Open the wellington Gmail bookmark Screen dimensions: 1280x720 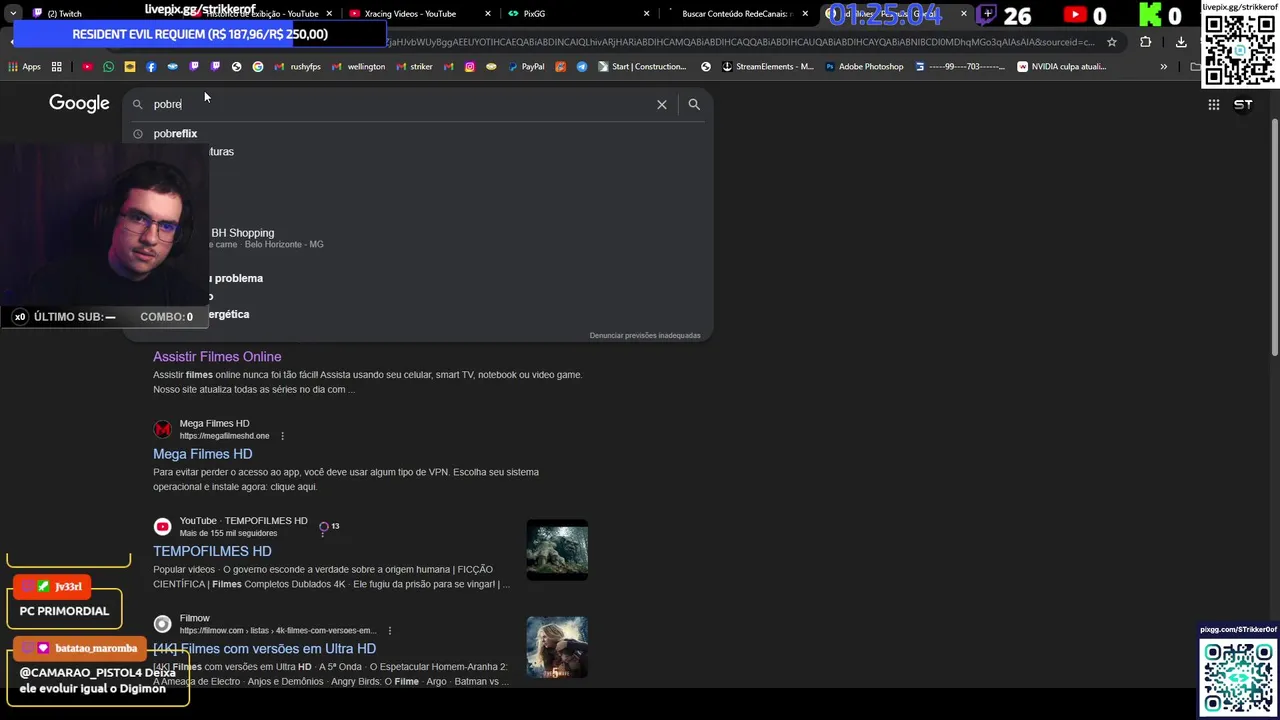click(359, 67)
